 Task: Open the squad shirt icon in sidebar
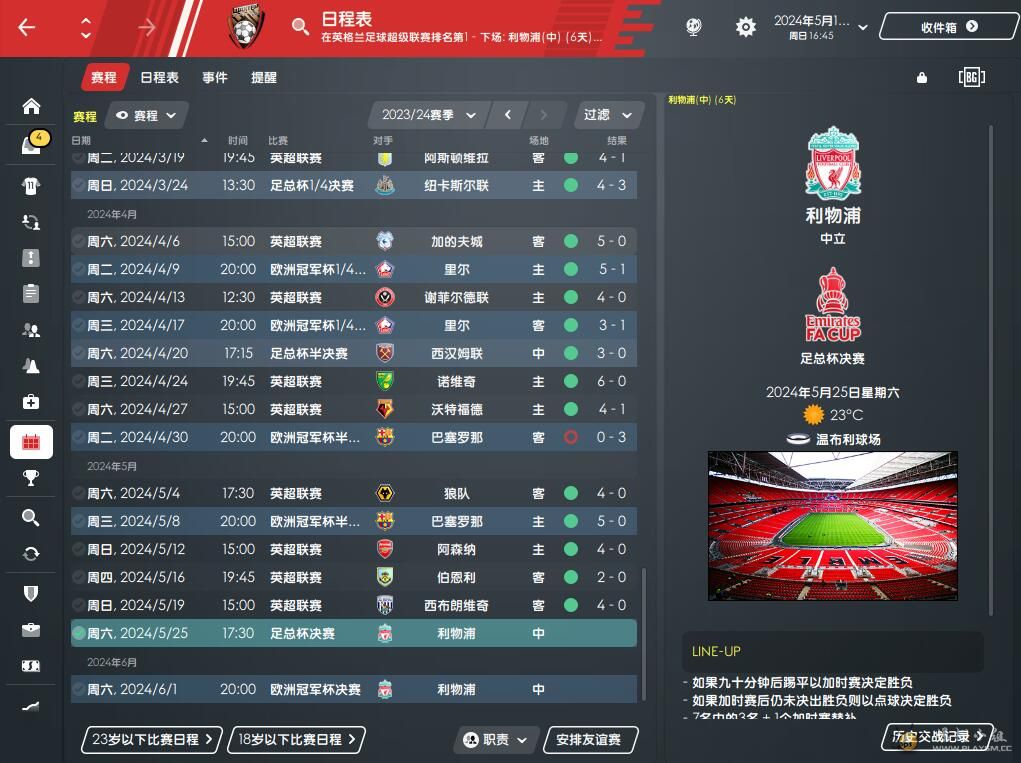click(x=31, y=186)
